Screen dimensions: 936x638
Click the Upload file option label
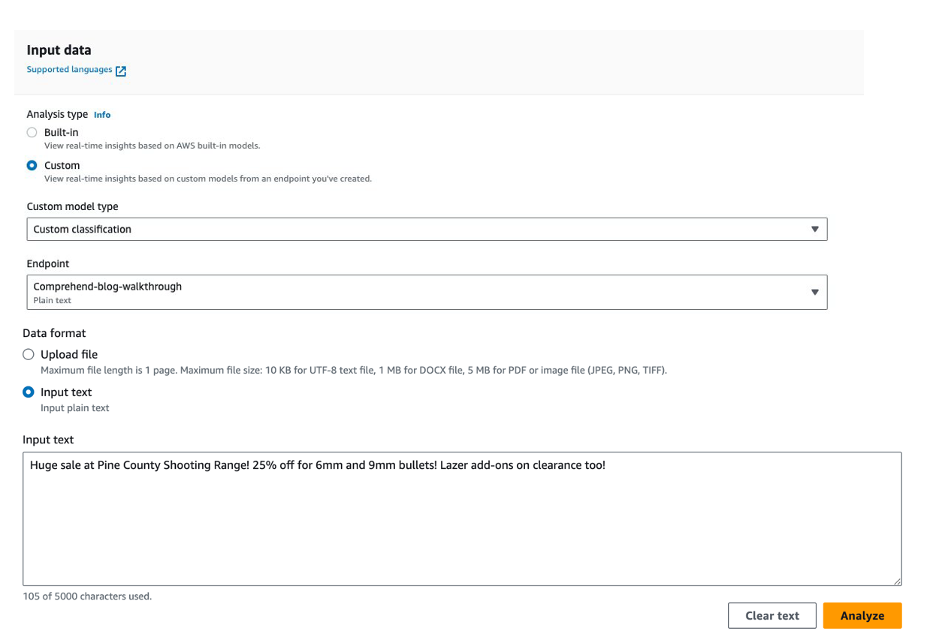click(x=69, y=355)
